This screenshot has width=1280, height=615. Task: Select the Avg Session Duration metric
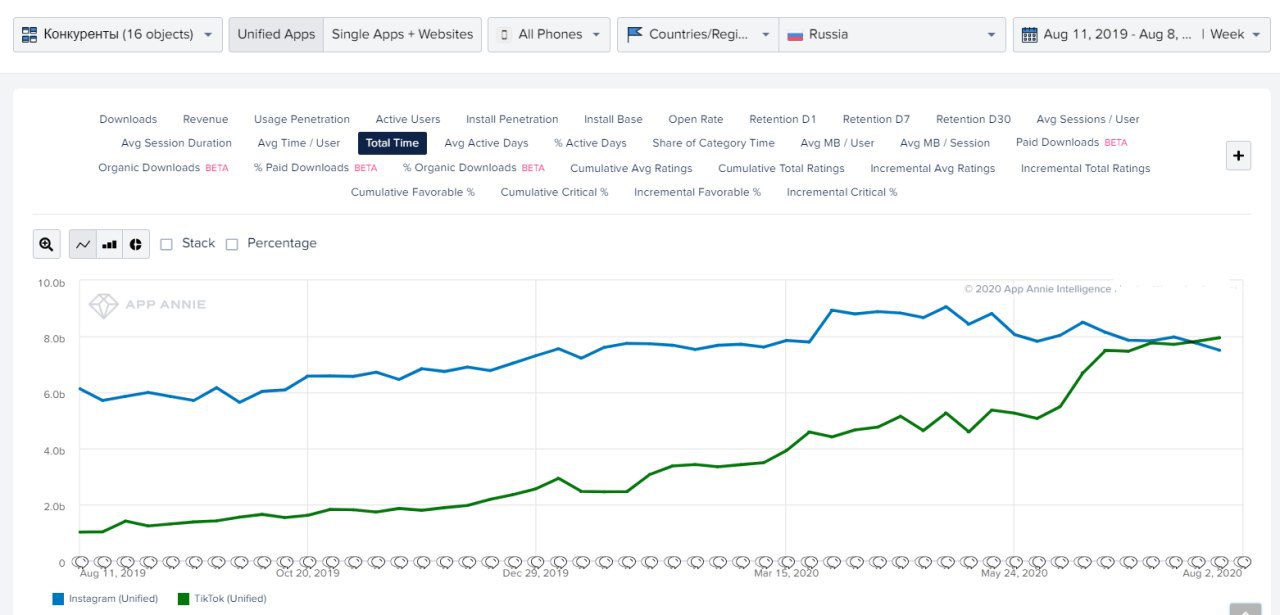[x=176, y=143]
